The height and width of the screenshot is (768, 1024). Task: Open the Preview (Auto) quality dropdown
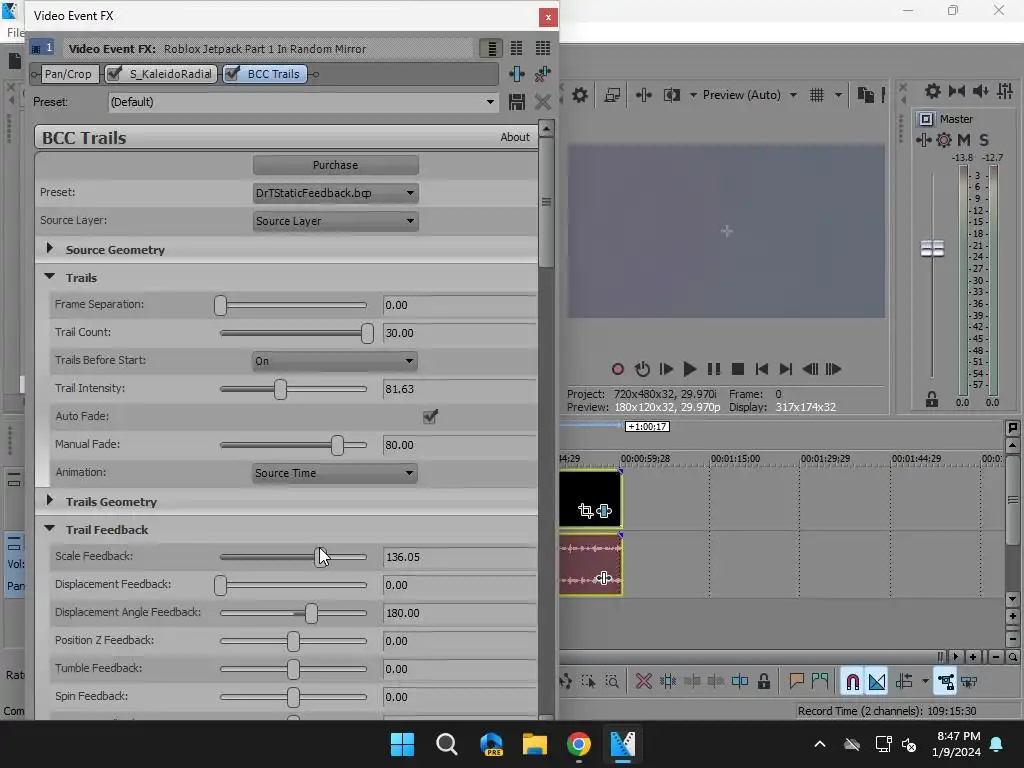pyautogui.click(x=750, y=95)
